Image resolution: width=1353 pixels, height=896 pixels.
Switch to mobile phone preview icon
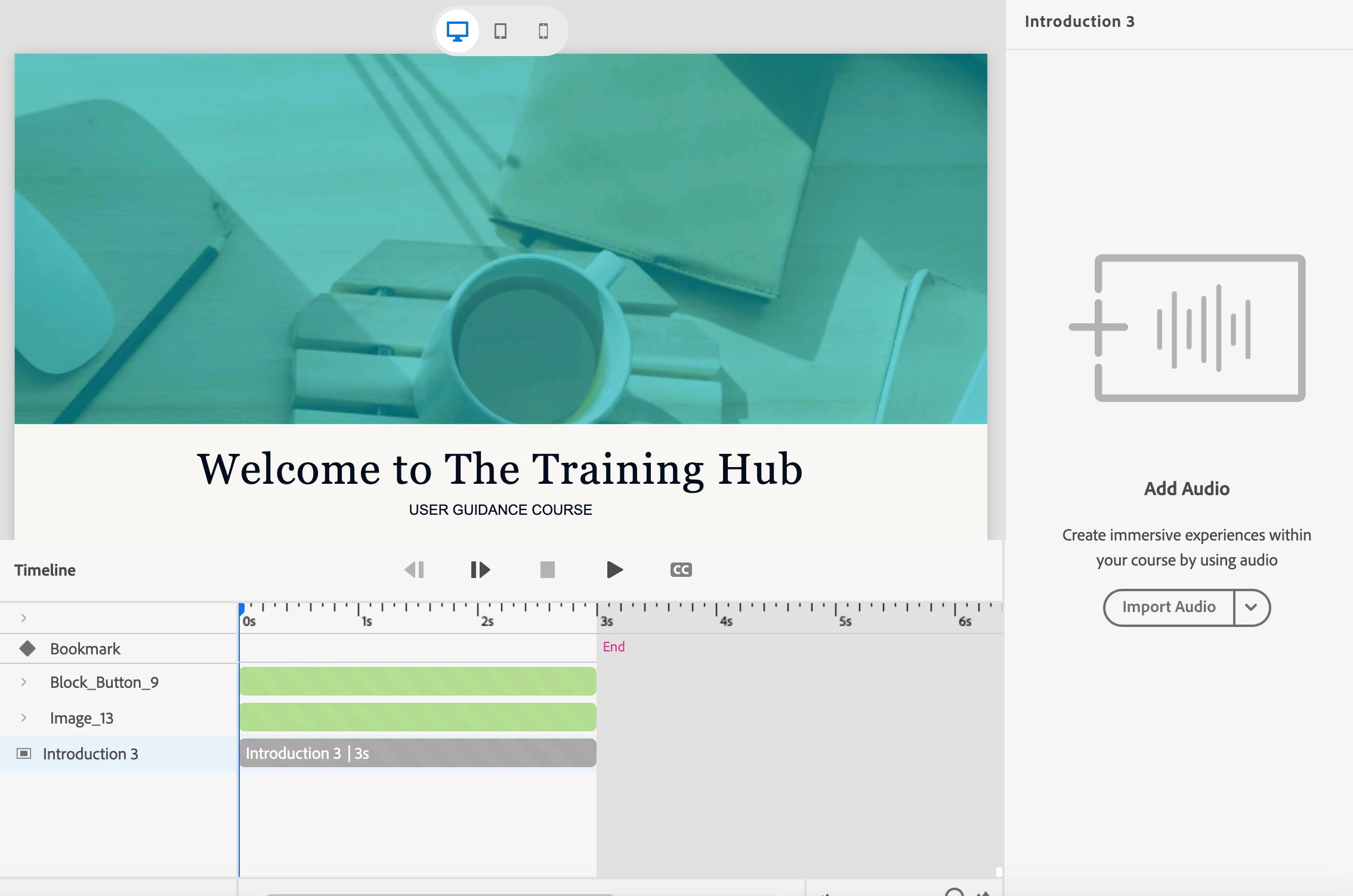(x=543, y=31)
